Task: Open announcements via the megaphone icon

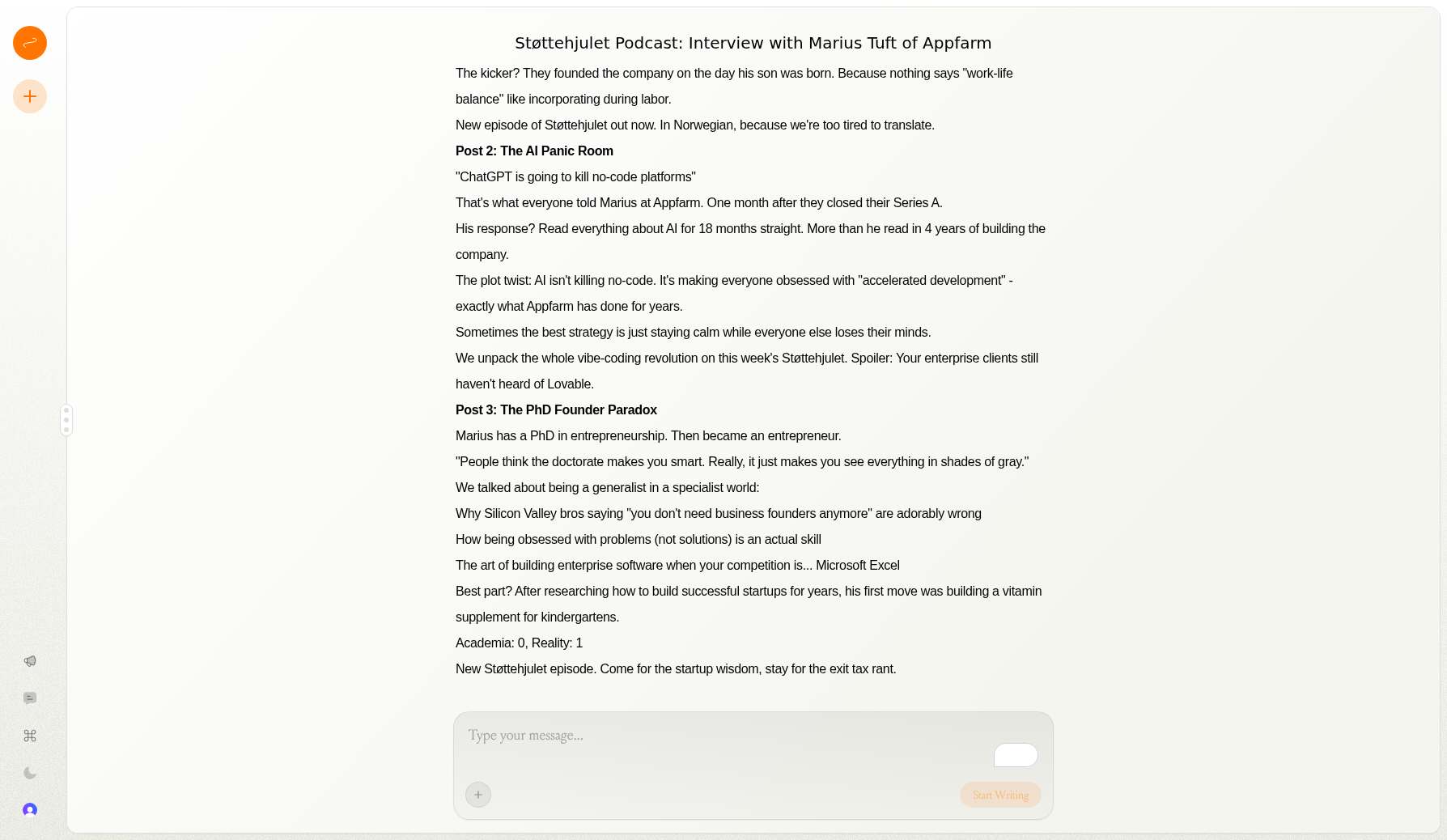Action: tap(30, 661)
